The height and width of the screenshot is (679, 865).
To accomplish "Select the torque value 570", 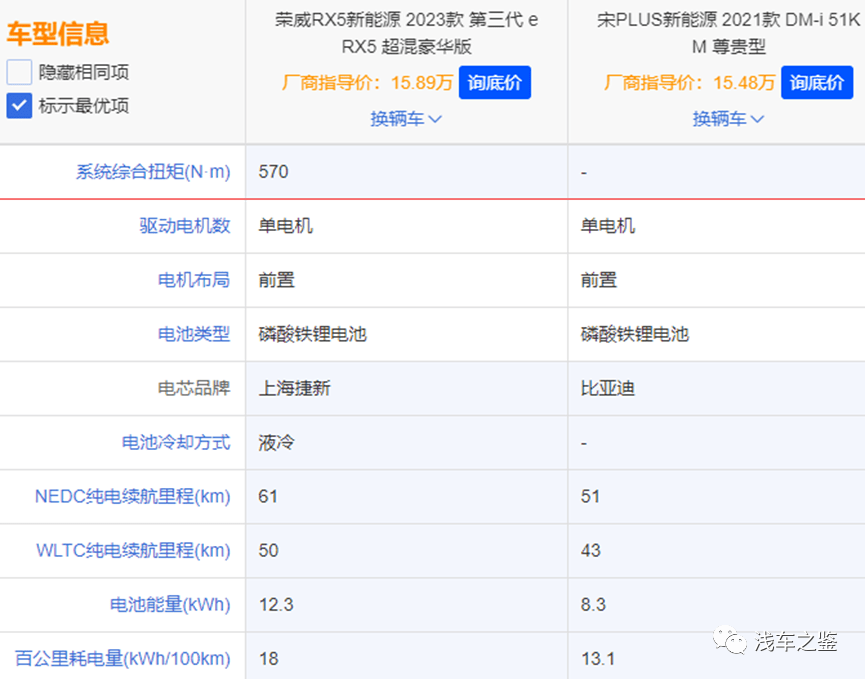I will [x=273, y=172].
